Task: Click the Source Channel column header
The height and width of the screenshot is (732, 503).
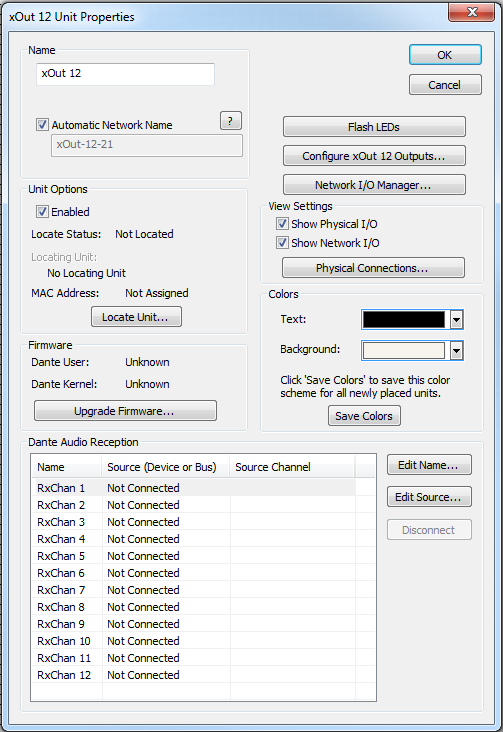Action: pos(292,467)
